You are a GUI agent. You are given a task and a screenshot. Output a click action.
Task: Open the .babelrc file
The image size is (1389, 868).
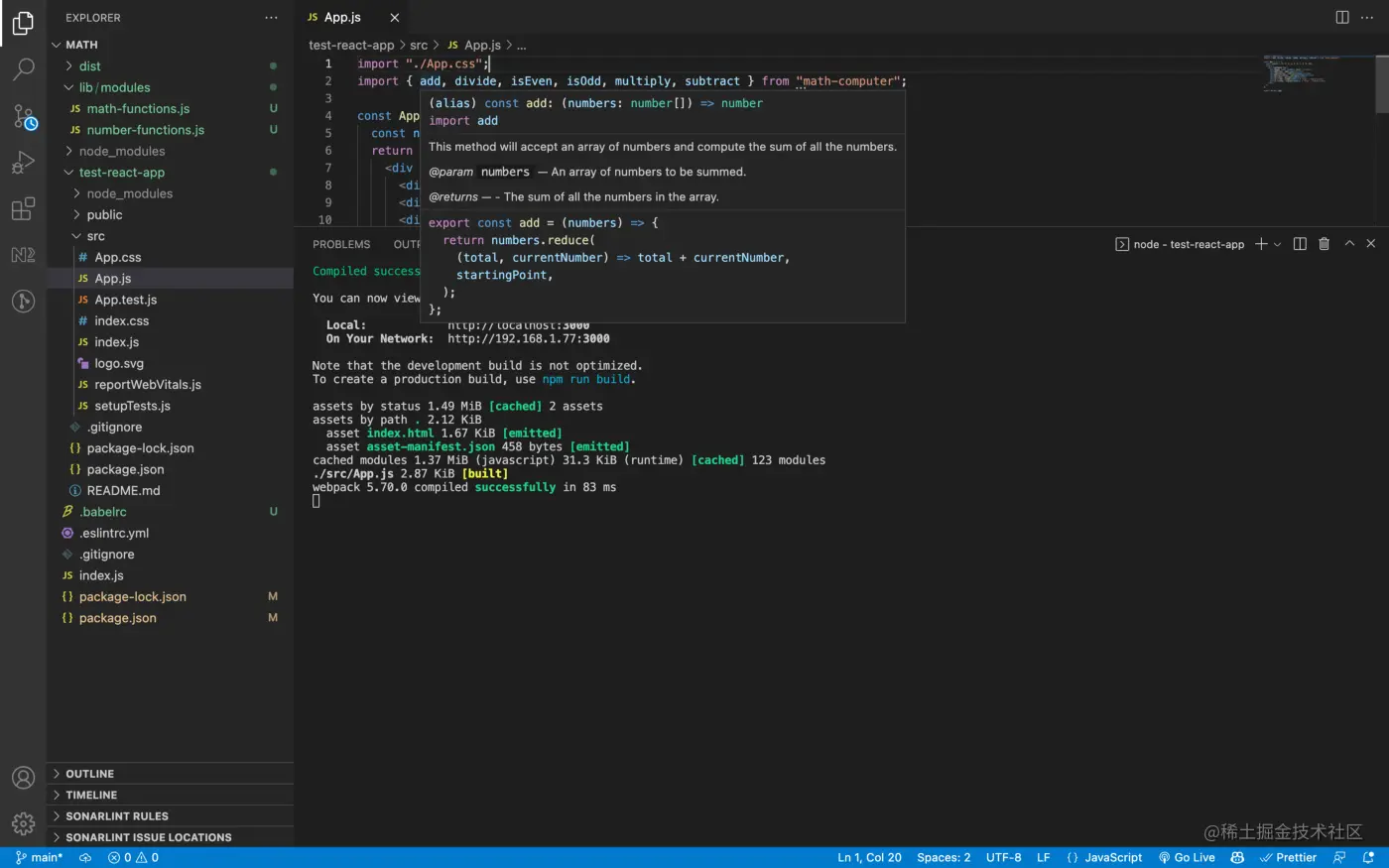coord(170,512)
